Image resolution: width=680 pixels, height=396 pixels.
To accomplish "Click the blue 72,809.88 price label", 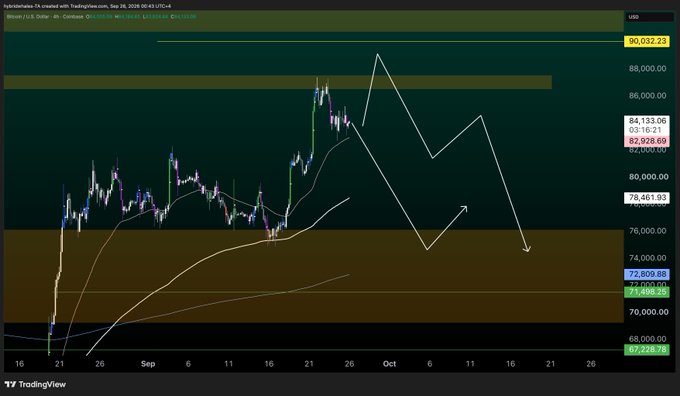I will tap(647, 274).
